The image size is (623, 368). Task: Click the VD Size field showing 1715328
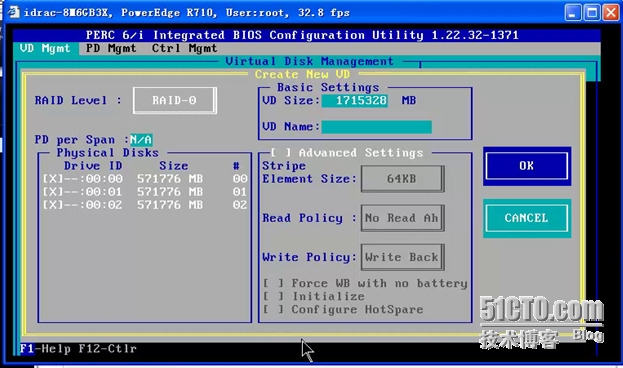(354, 101)
